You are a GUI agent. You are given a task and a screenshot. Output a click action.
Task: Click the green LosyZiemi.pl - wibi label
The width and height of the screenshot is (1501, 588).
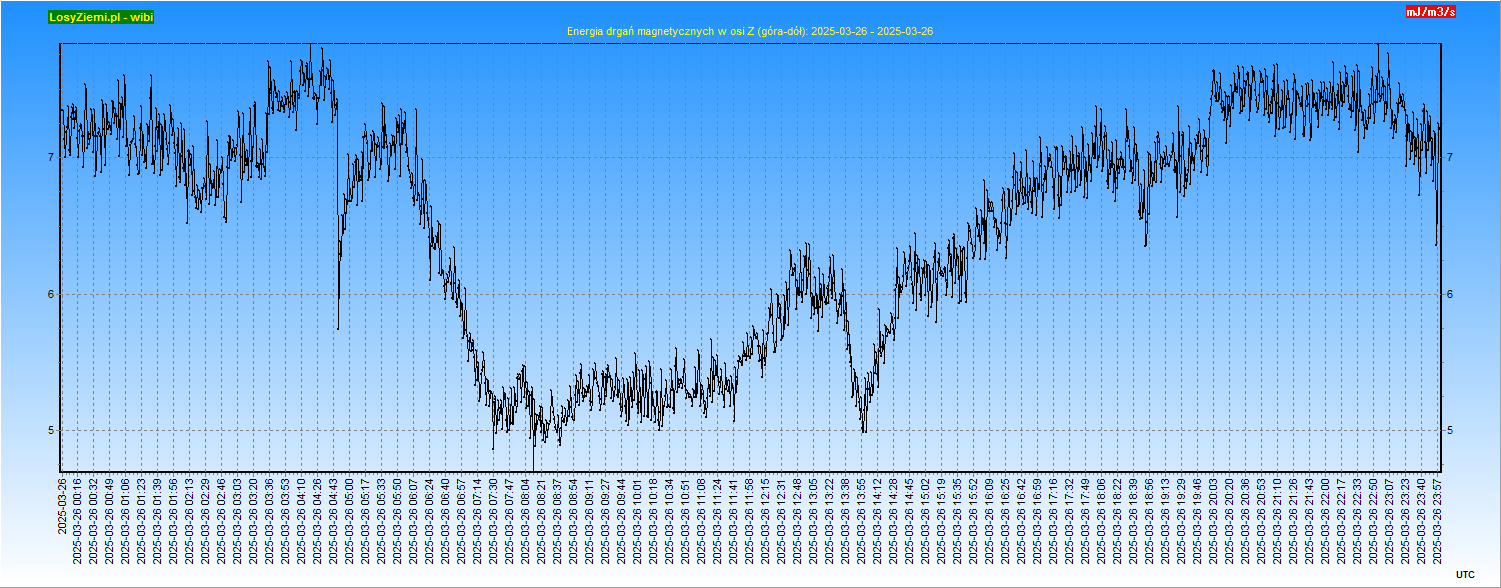click(x=101, y=17)
